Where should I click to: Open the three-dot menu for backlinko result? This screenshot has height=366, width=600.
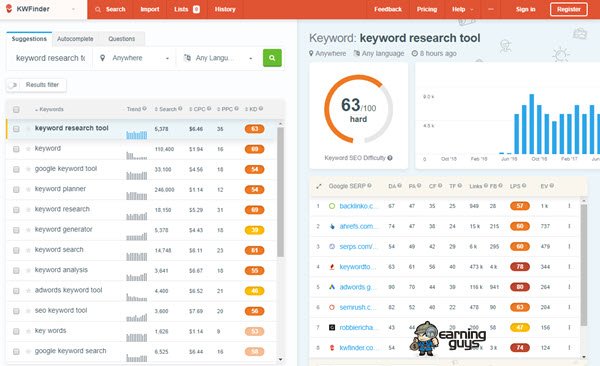pyautogui.click(x=569, y=206)
